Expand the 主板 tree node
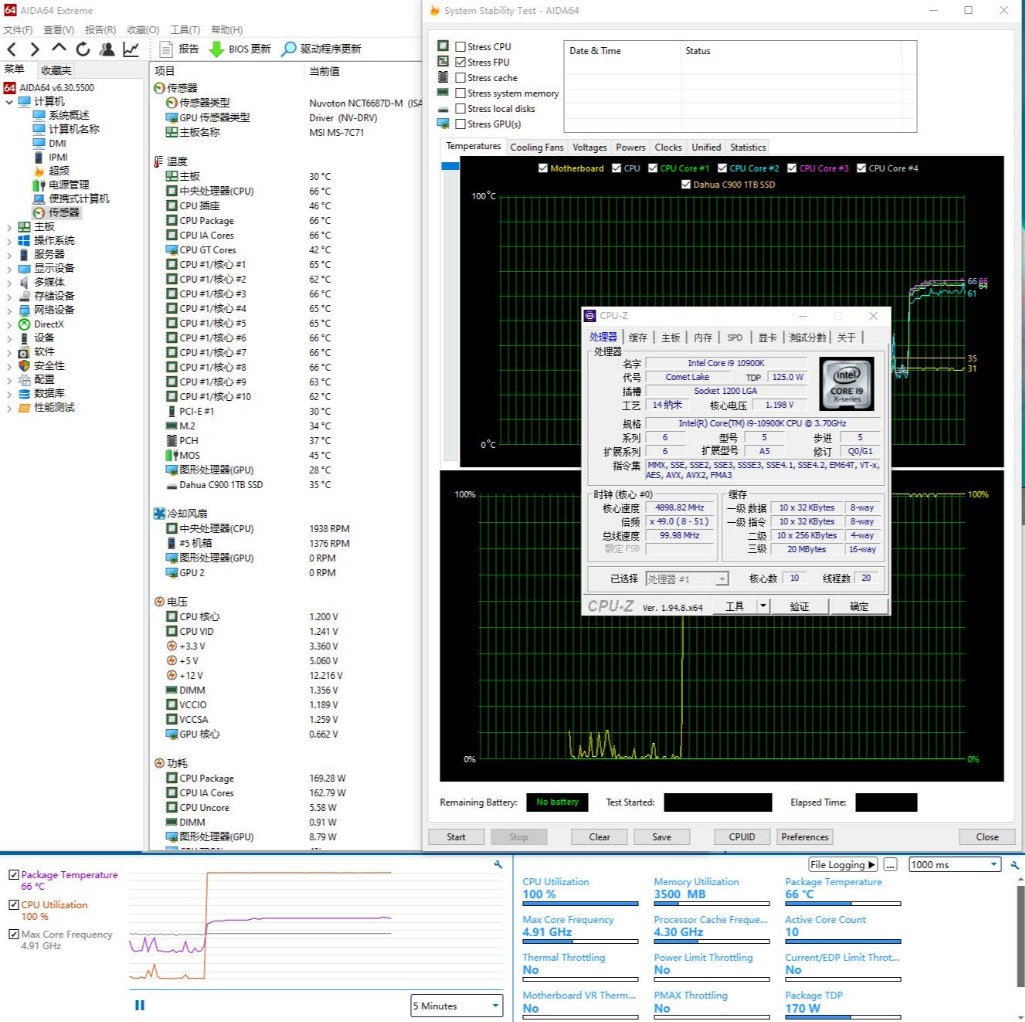1025x1022 pixels. pos(10,227)
